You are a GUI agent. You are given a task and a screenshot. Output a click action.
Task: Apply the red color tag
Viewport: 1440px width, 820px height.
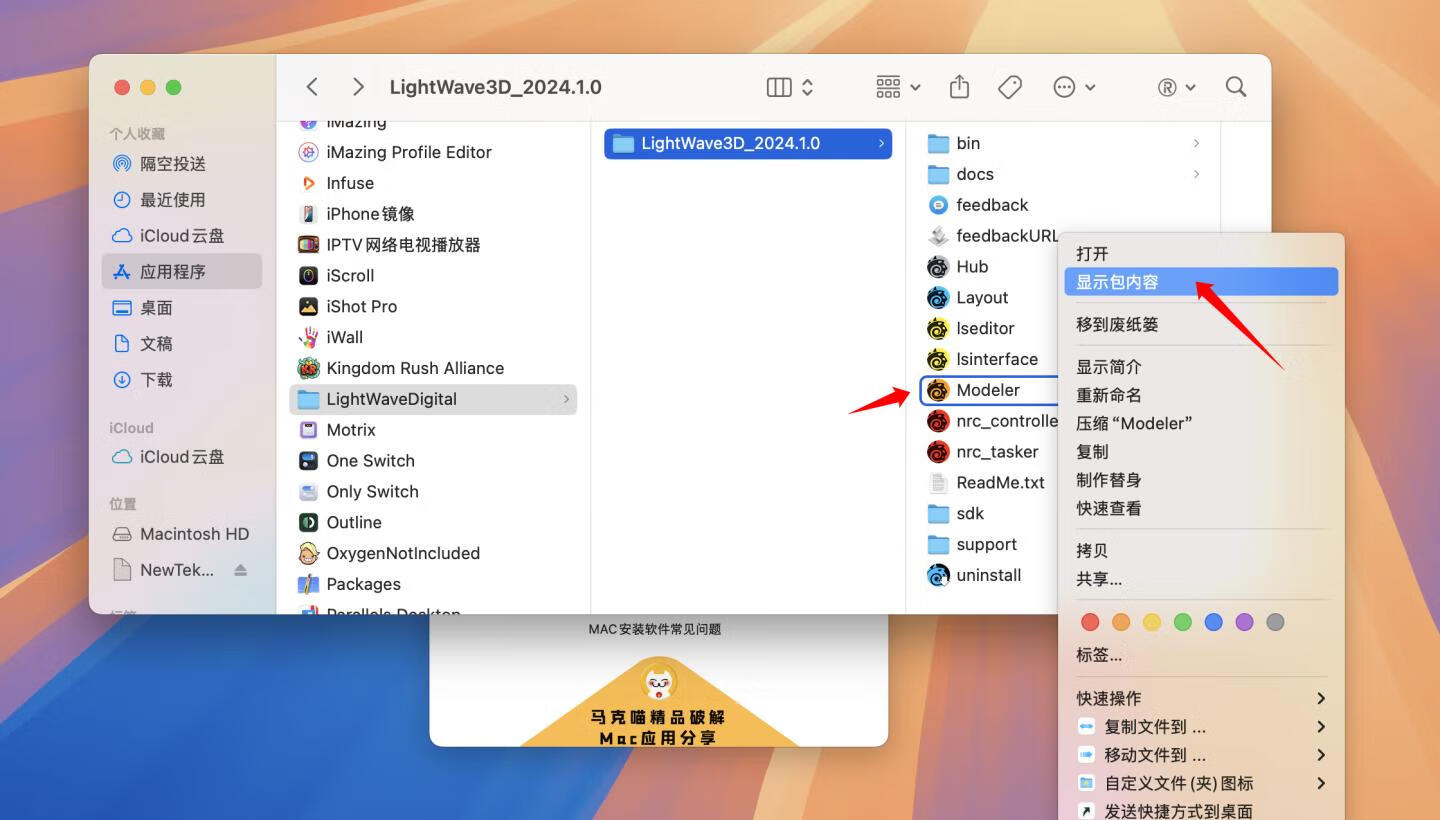click(x=1090, y=622)
